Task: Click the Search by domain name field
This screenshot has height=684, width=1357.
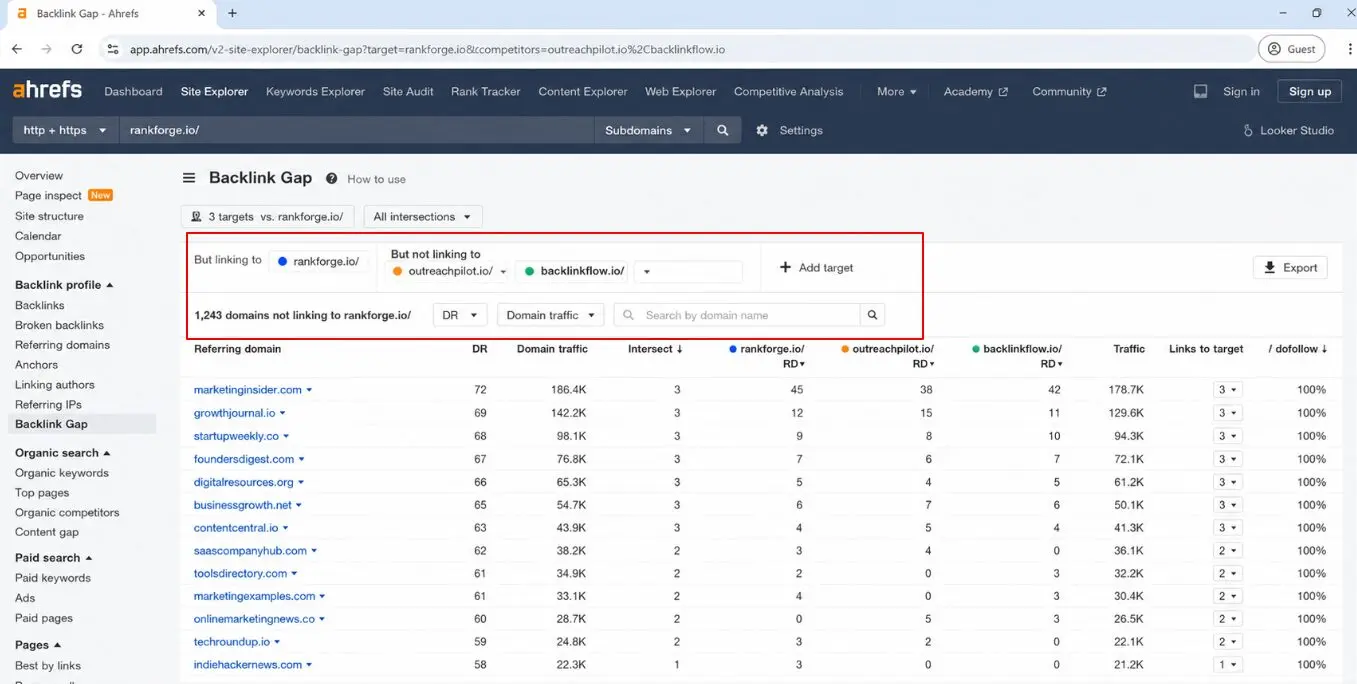Action: click(737, 315)
